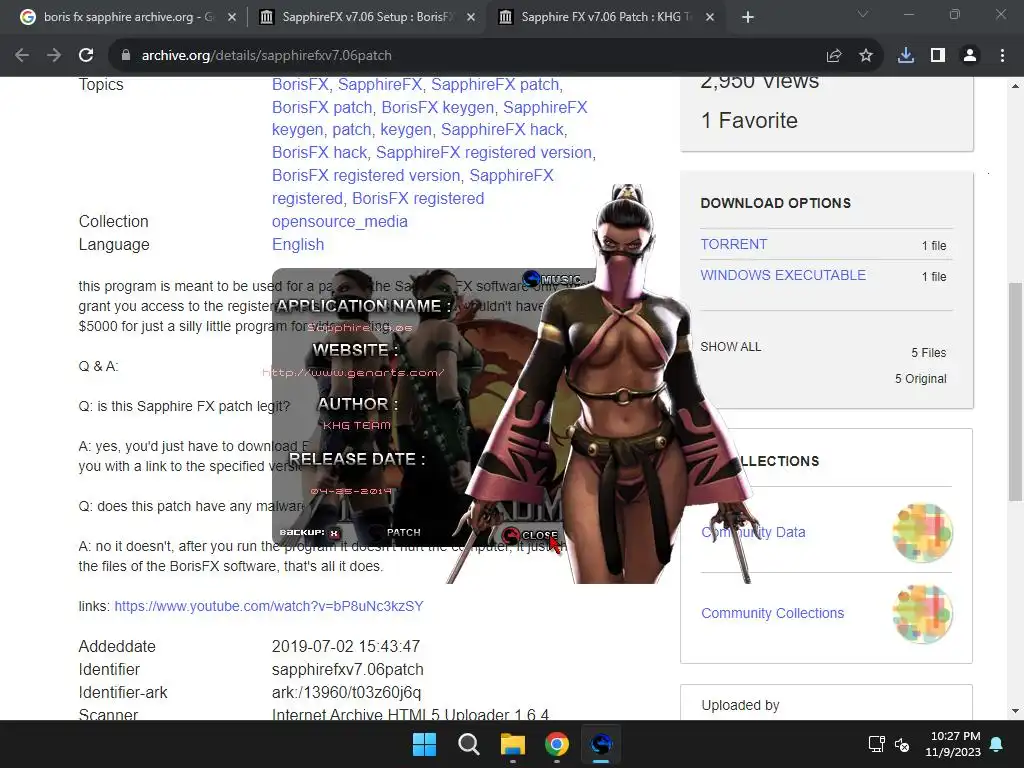Open Chrome three-dot menu
Viewport: 1024px width, 768px height.
point(1002,56)
